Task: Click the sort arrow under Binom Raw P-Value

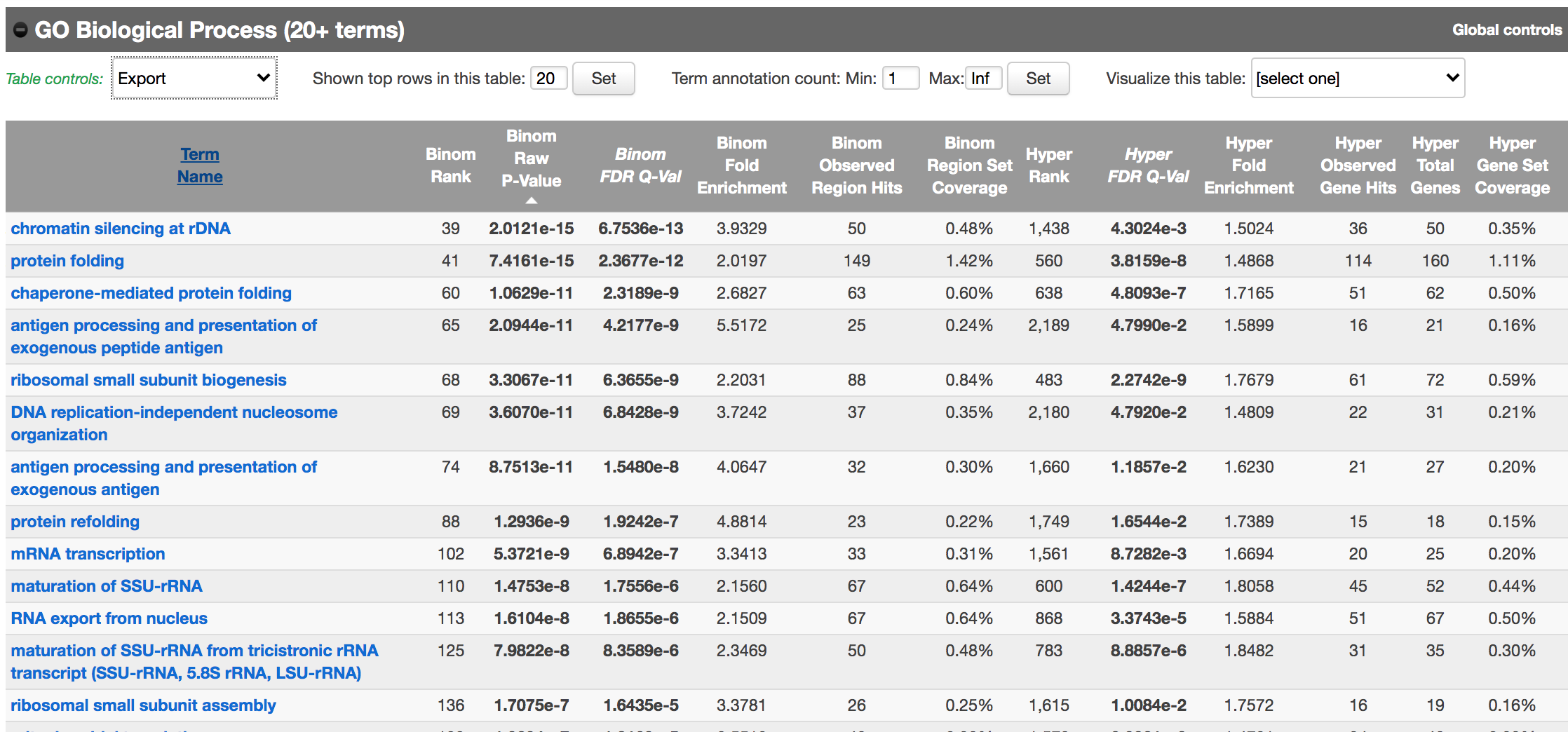Action: click(x=532, y=201)
